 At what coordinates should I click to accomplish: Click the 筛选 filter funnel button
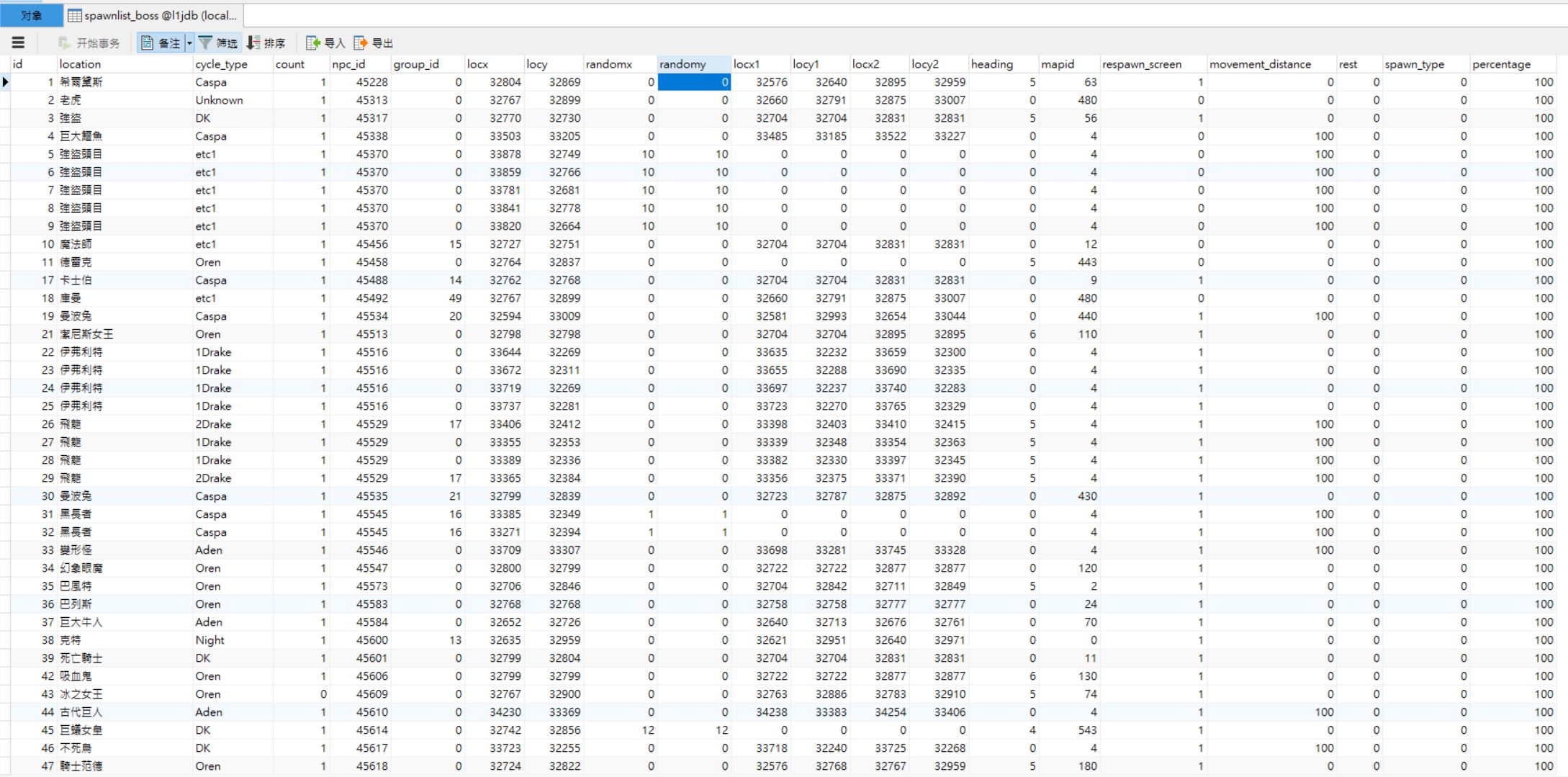[x=218, y=43]
